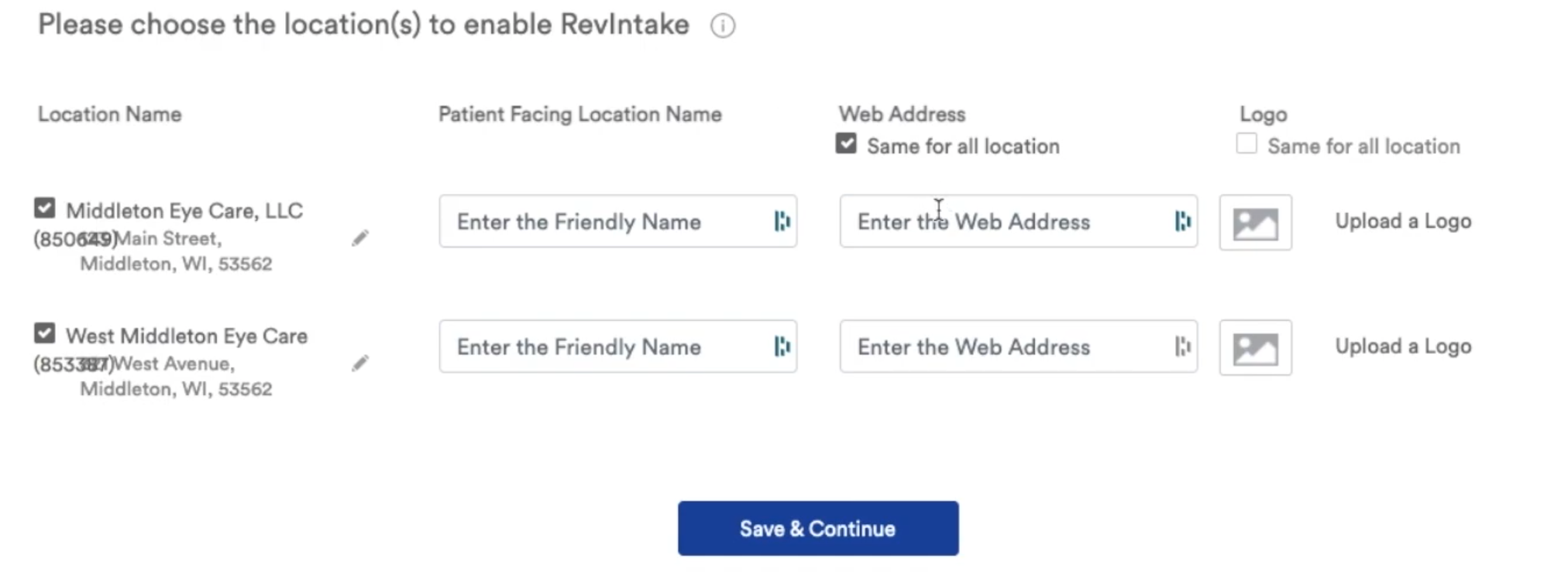The width and height of the screenshot is (1568, 572).
Task: Click autofill icon in first Web Address field
Action: [x=1182, y=222]
